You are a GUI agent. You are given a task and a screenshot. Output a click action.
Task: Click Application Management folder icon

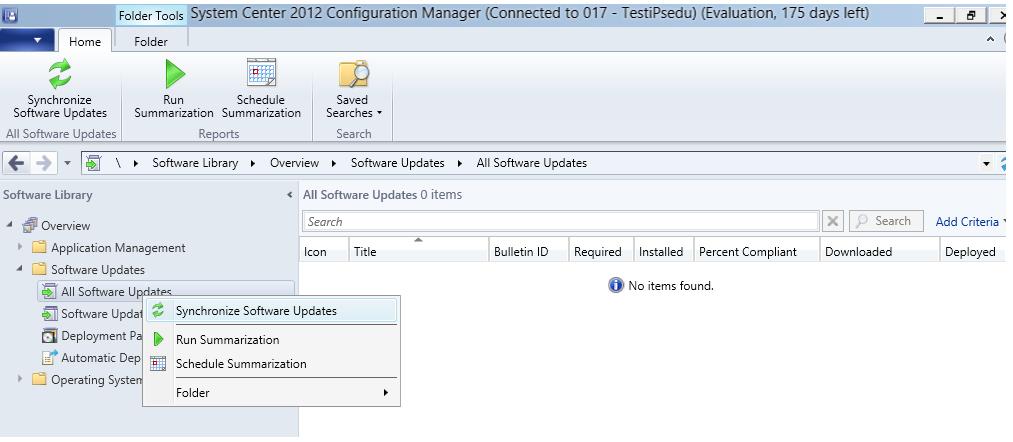[x=39, y=247]
